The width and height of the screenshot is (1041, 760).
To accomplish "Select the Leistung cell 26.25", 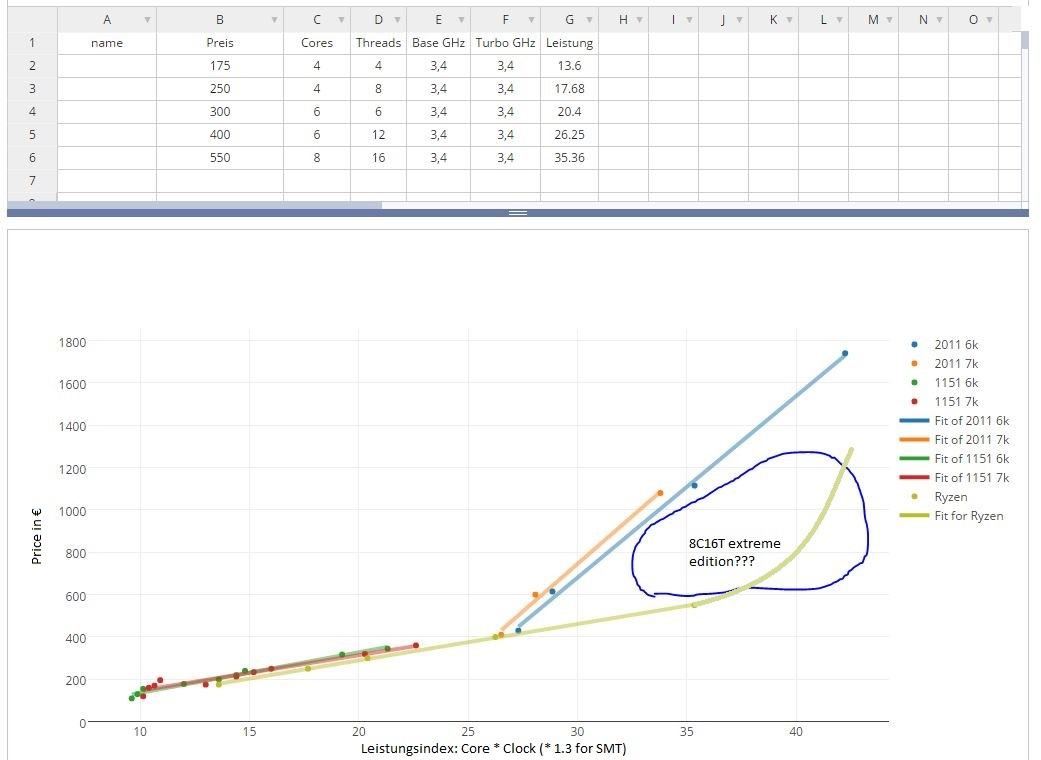I will [570, 135].
